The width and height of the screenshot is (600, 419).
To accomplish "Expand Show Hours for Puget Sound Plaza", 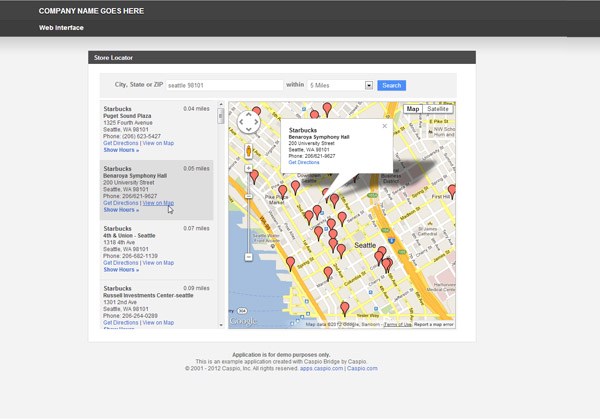I will (x=121, y=150).
